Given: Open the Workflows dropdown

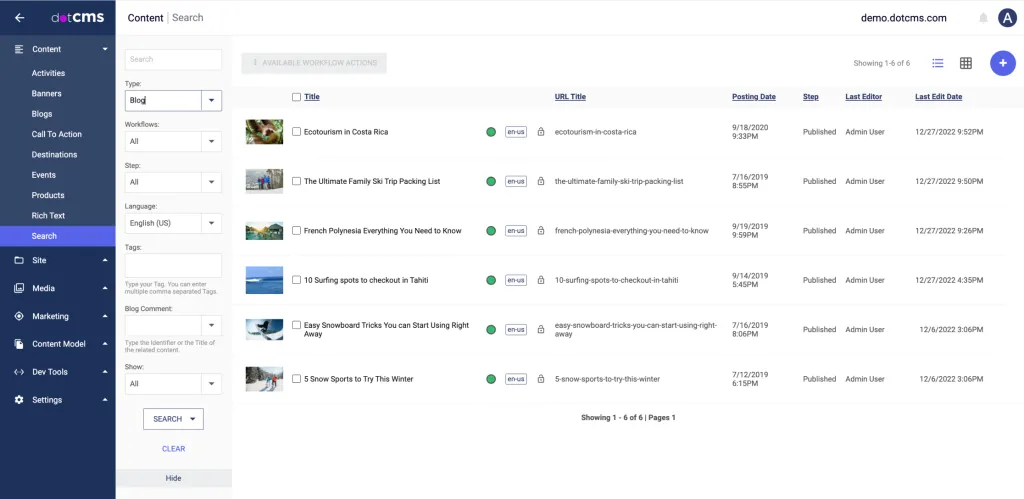Looking at the screenshot, I should pos(211,142).
